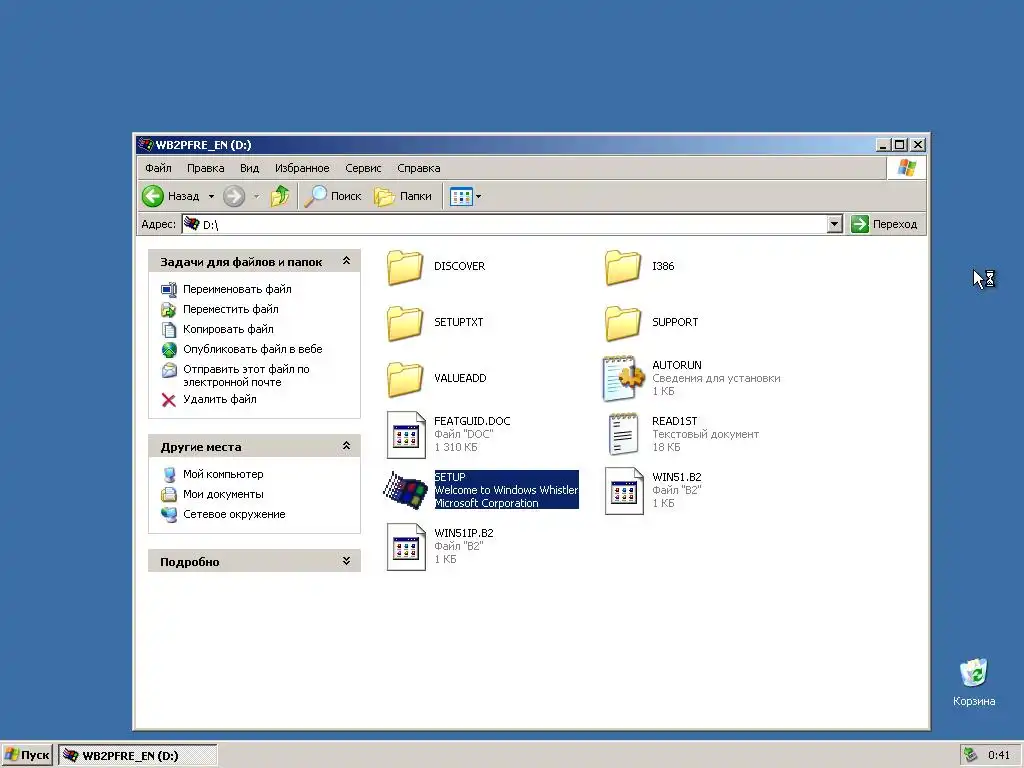Minimize the WB2PFRE_EN window

click(x=883, y=144)
